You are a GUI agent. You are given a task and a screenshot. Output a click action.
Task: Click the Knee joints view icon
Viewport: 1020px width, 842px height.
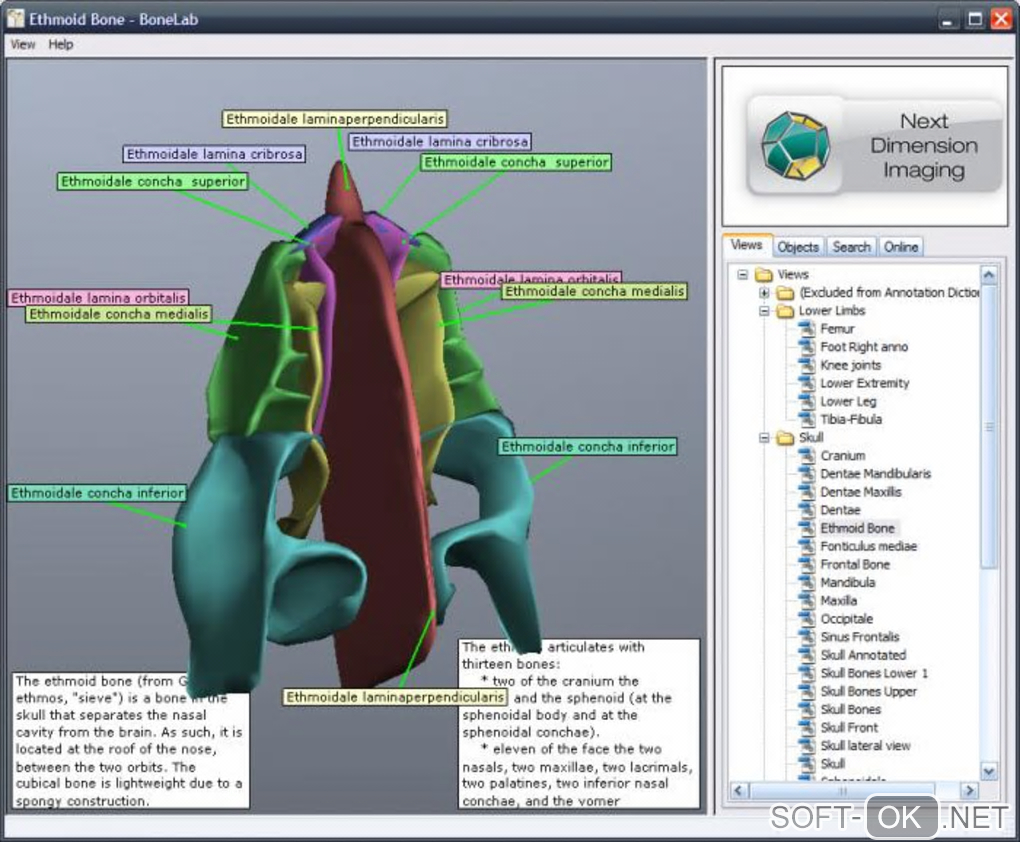(x=807, y=365)
